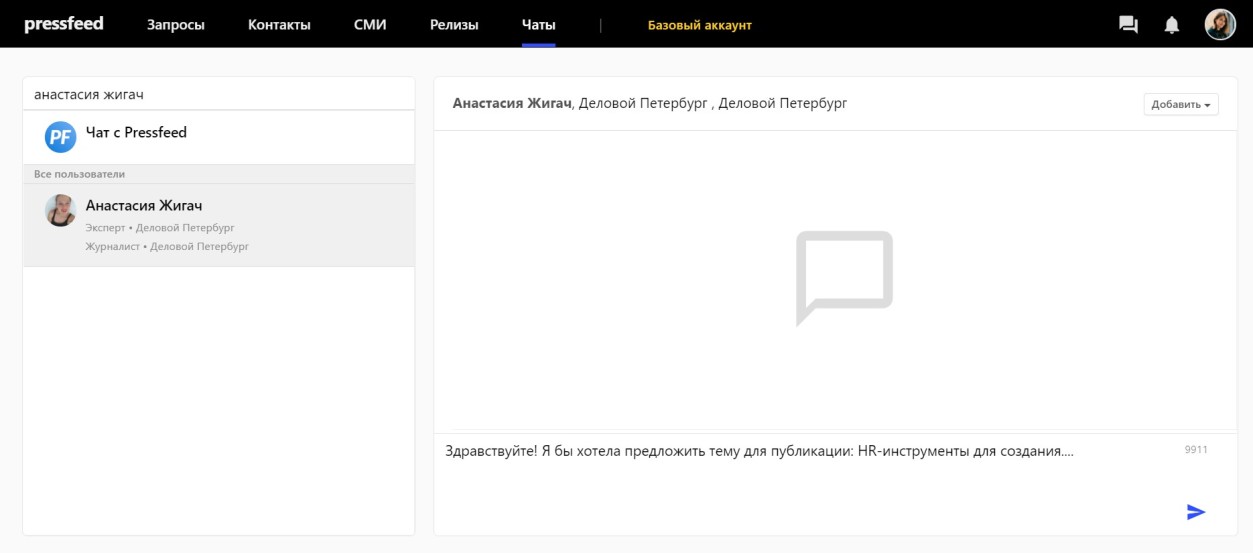Select Анастасия Жигач name in user list
This screenshot has width=1253, height=553.
(x=144, y=205)
